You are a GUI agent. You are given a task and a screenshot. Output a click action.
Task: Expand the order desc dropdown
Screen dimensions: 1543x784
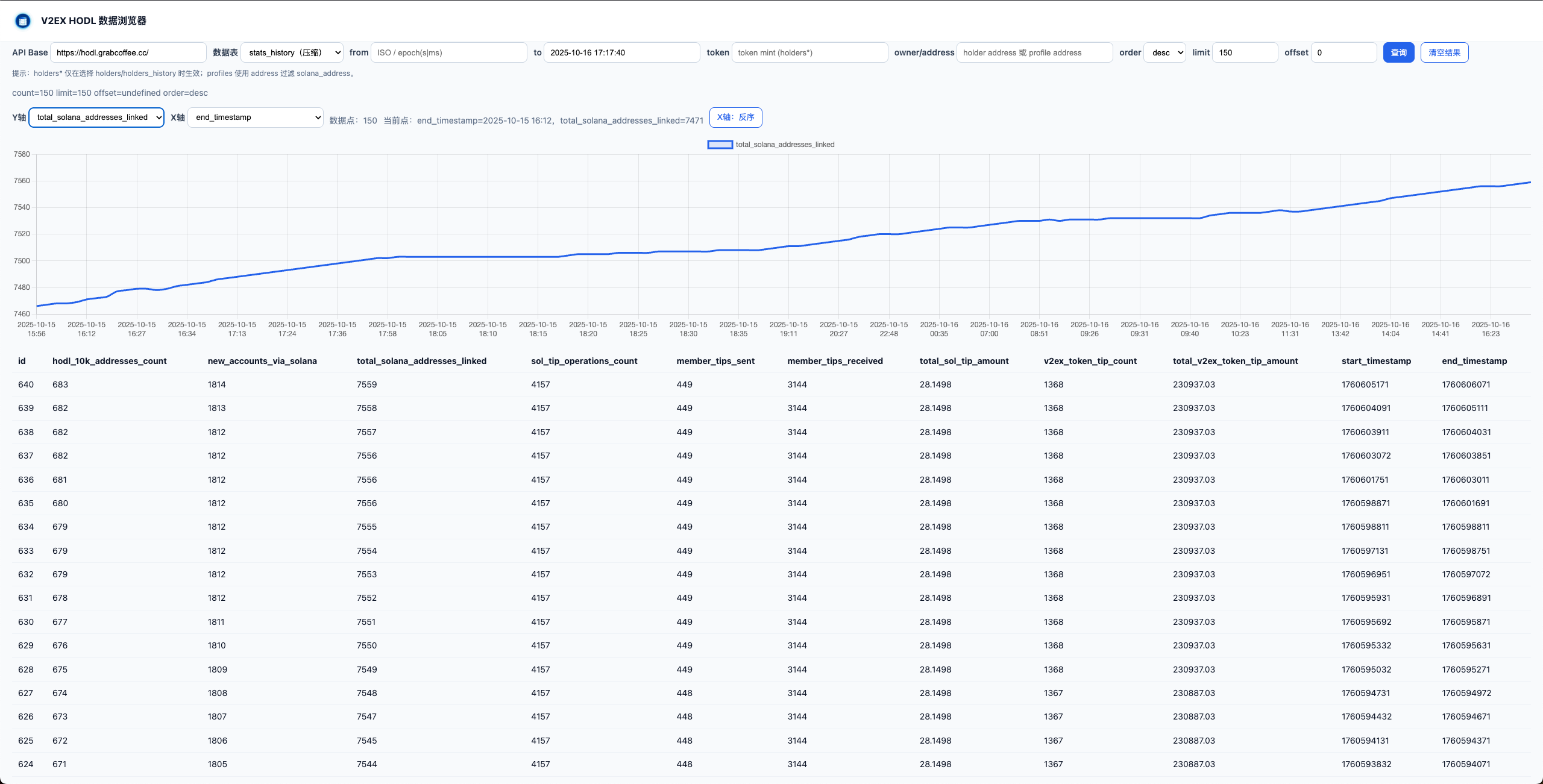click(1164, 52)
